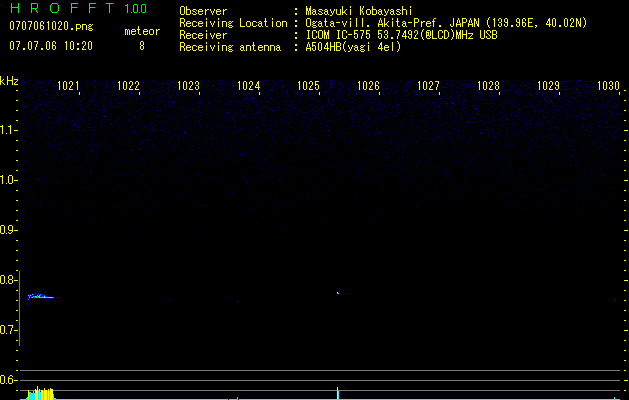Click the kHz axis unit label
Viewport: 629px width, 400px height.
click(x=9, y=81)
